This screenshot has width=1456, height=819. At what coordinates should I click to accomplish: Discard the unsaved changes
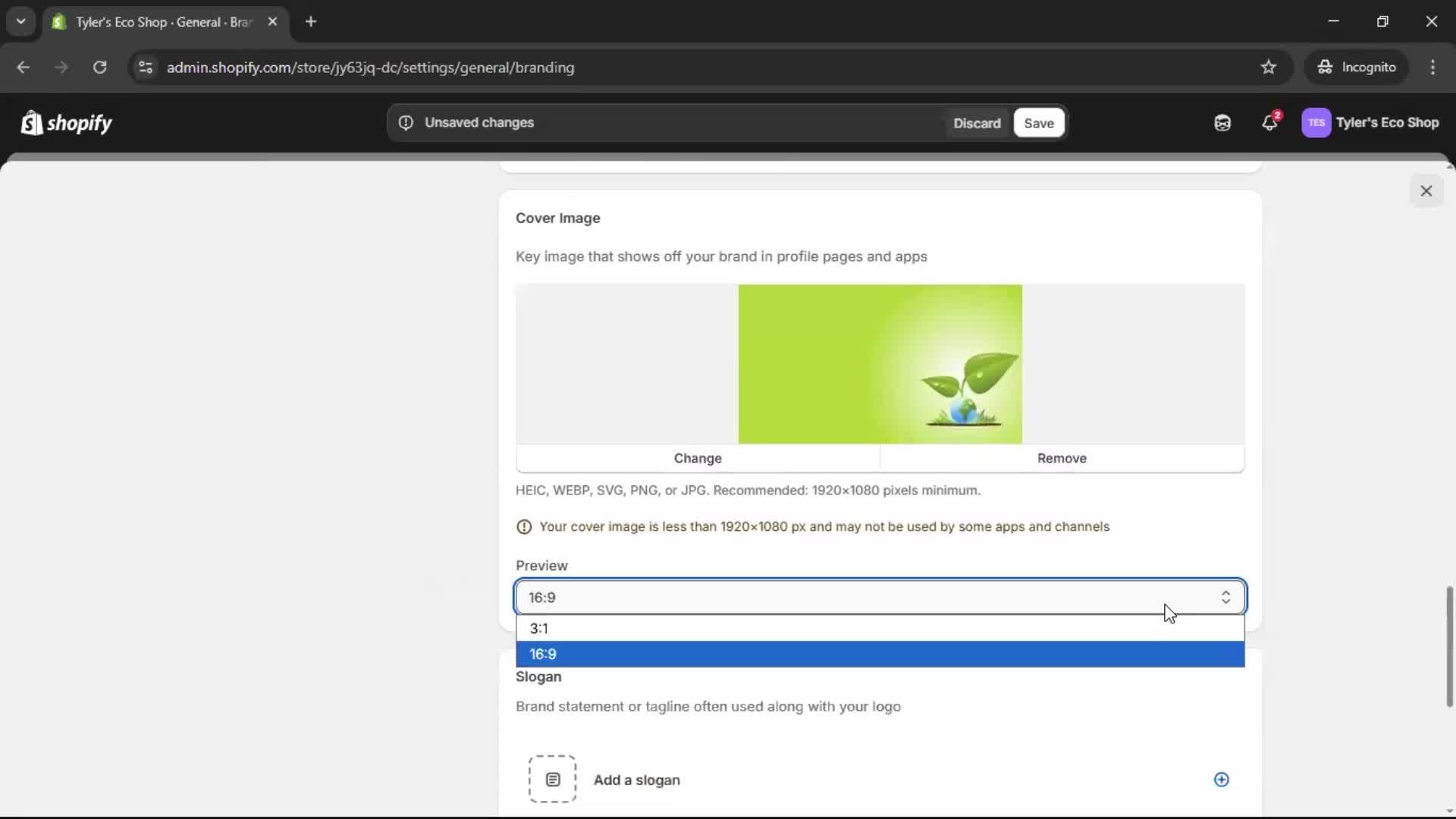[x=977, y=123]
